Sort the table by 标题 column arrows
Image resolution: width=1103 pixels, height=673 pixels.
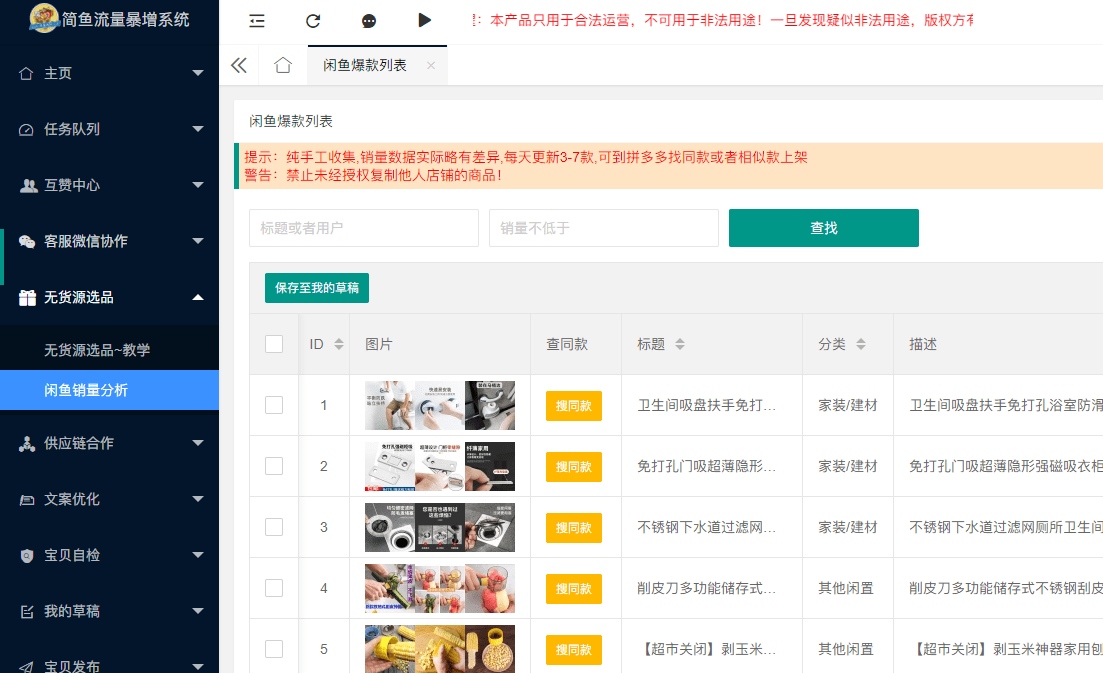point(680,344)
